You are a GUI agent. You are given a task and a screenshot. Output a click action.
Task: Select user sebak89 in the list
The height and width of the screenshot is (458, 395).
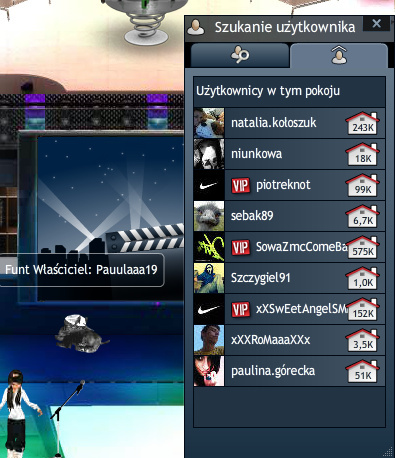pyautogui.click(x=289, y=216)
